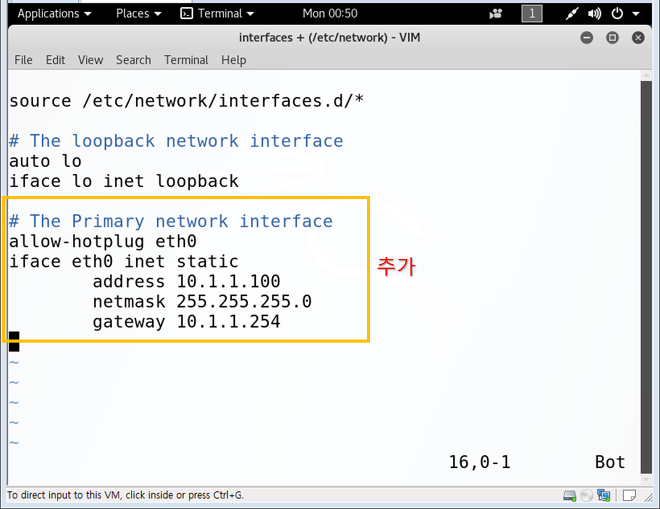
Task: Click the network connection icon
Action: point(572,14)
